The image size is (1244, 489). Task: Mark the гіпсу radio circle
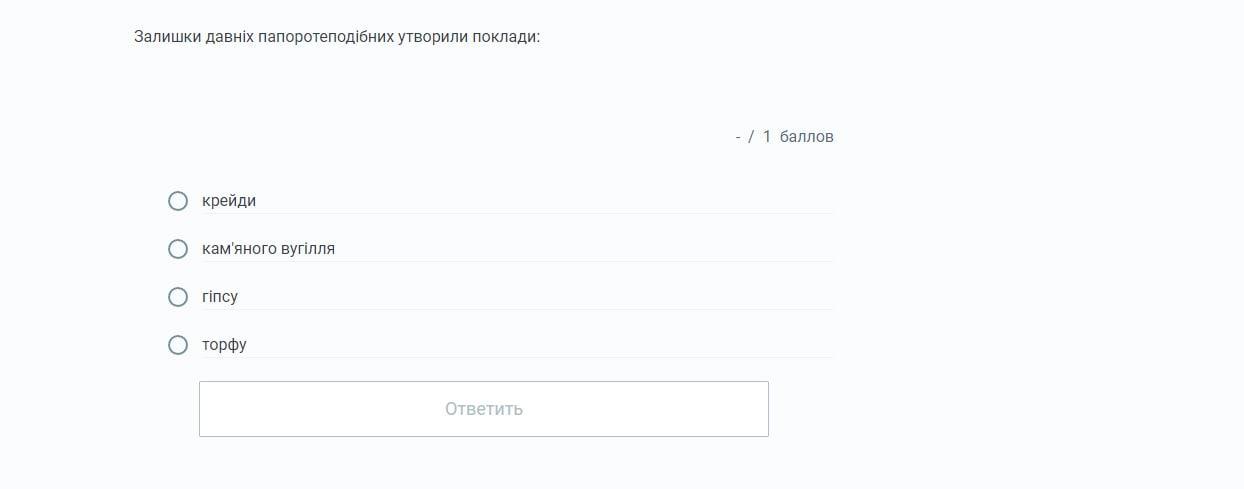(178, 297)
